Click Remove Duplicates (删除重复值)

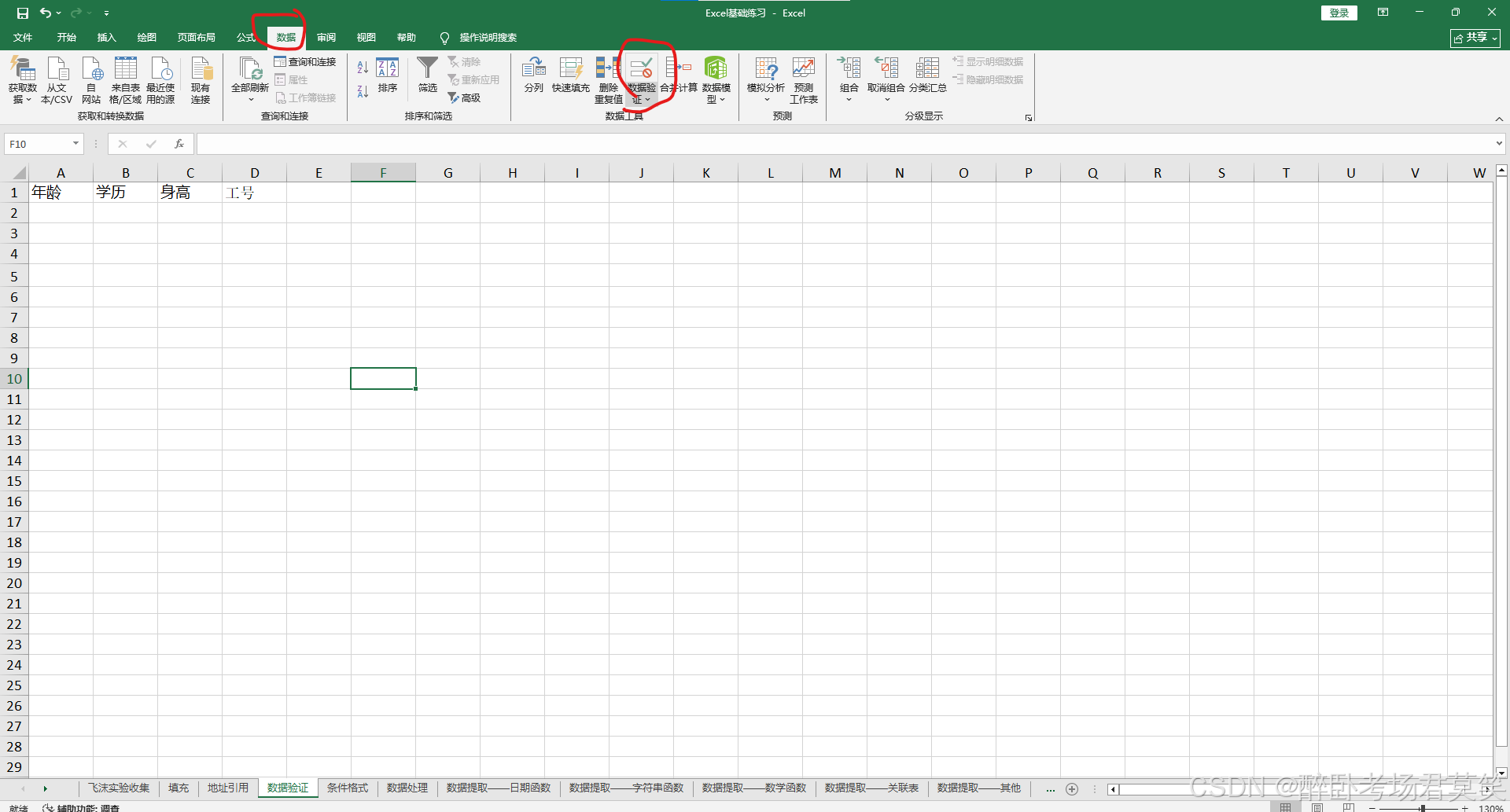(x=609, y=79)
